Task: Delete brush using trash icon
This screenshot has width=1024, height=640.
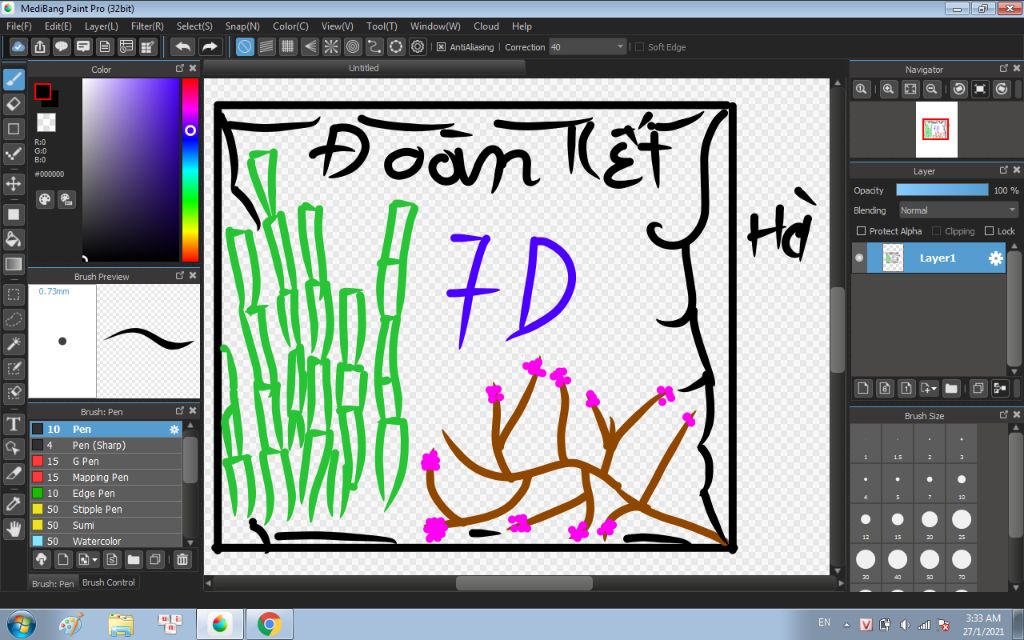Action: click(182, 560)
